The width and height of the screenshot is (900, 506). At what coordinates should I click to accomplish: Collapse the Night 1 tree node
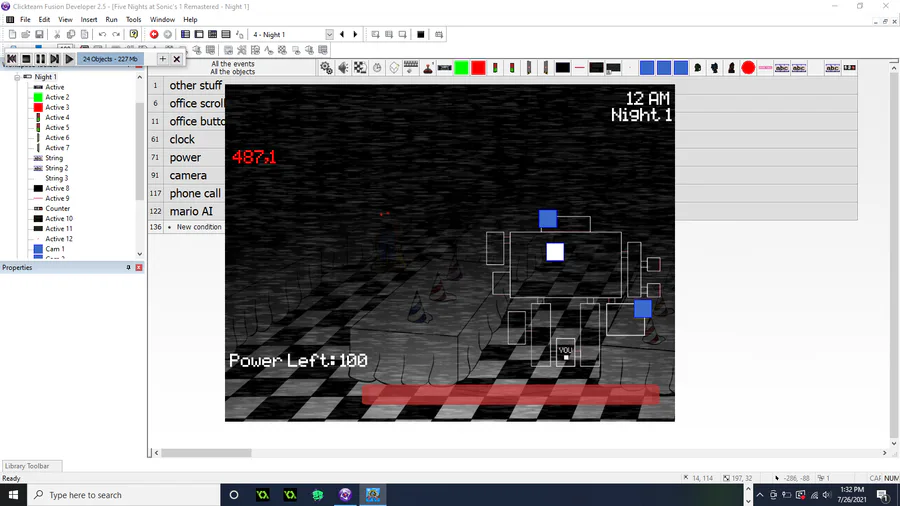pos(17,77)
